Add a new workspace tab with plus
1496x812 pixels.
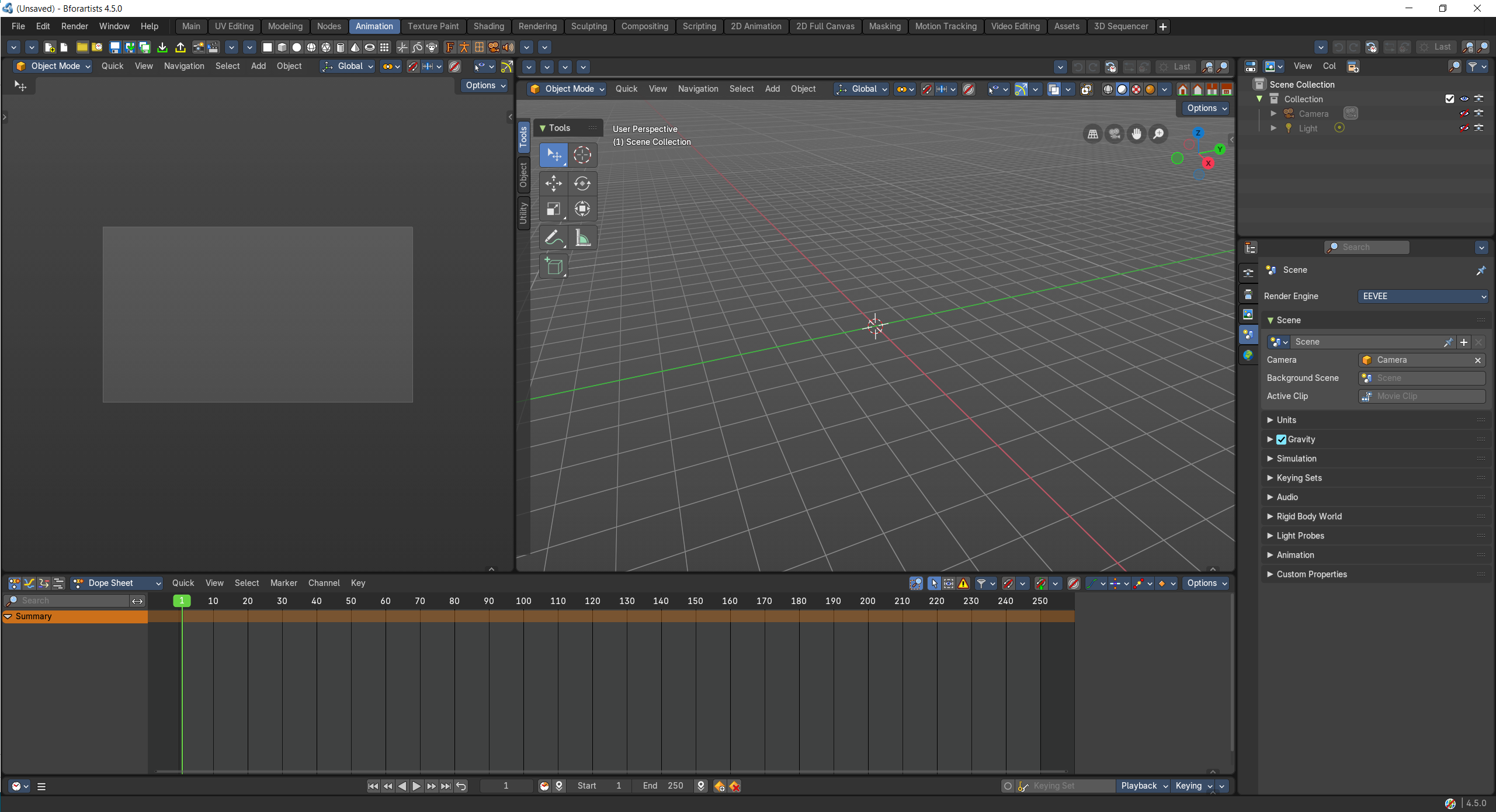(1163, 27)
